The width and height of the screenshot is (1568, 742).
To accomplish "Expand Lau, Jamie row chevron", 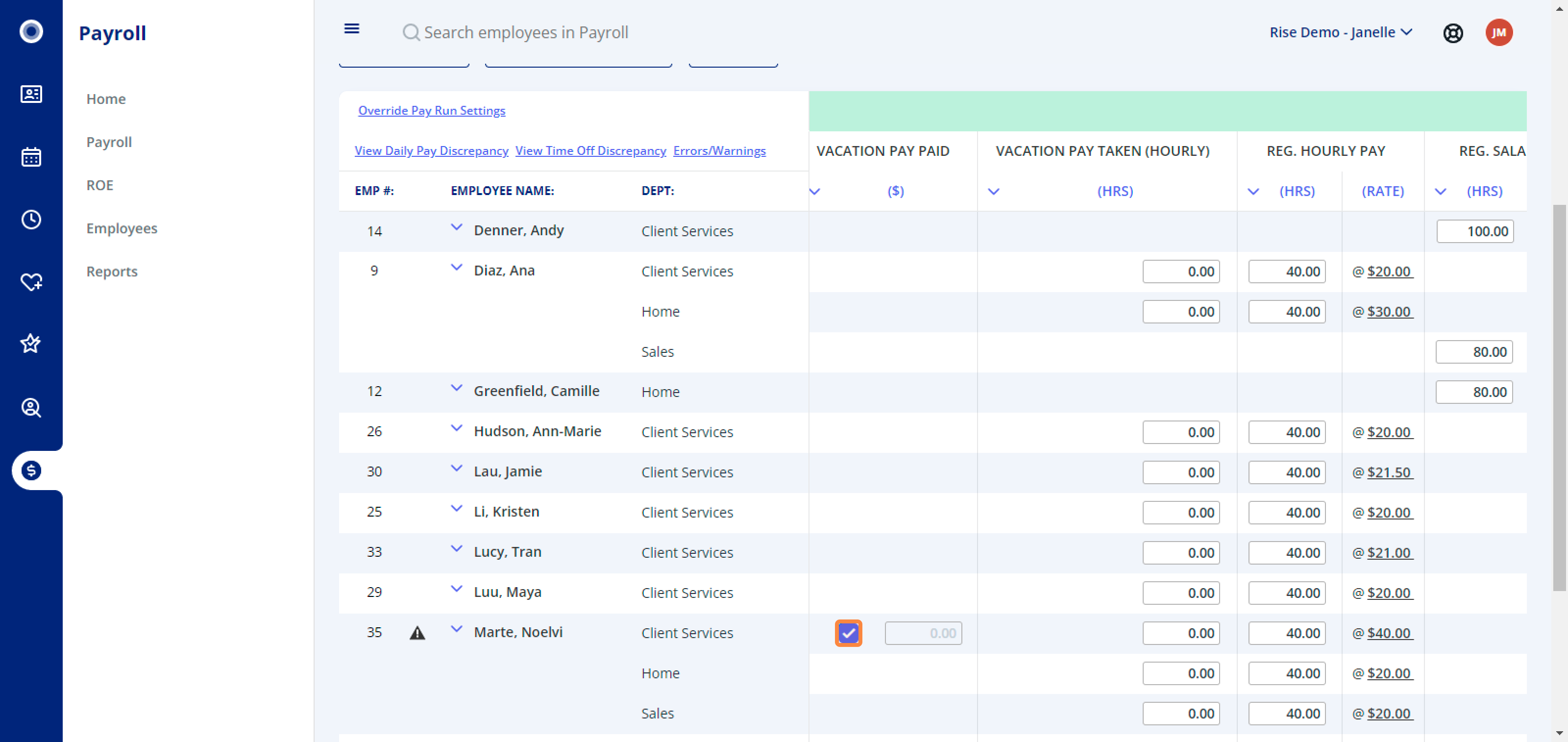I will click(456, 468).
